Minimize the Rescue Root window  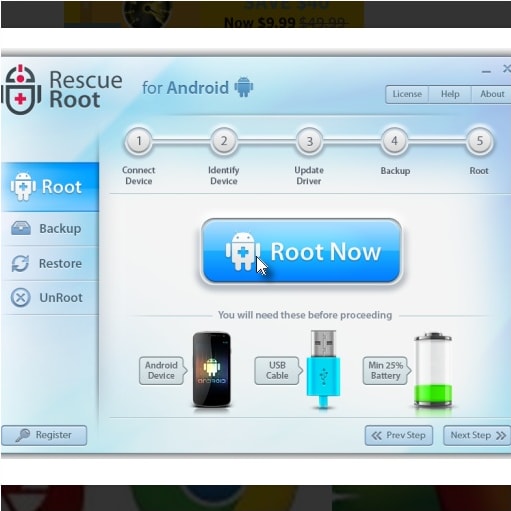click(x=486, y=71)
